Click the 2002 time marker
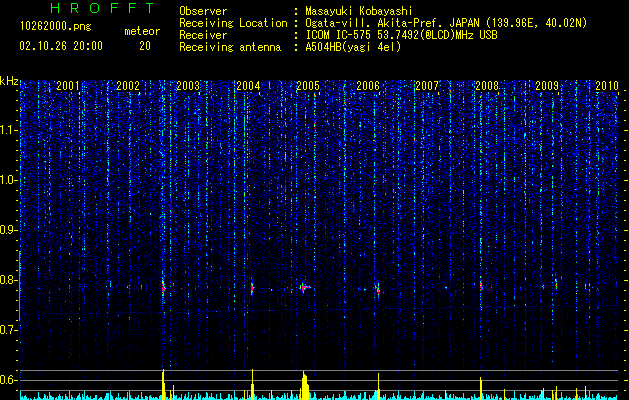 click(x=128, y=85)
